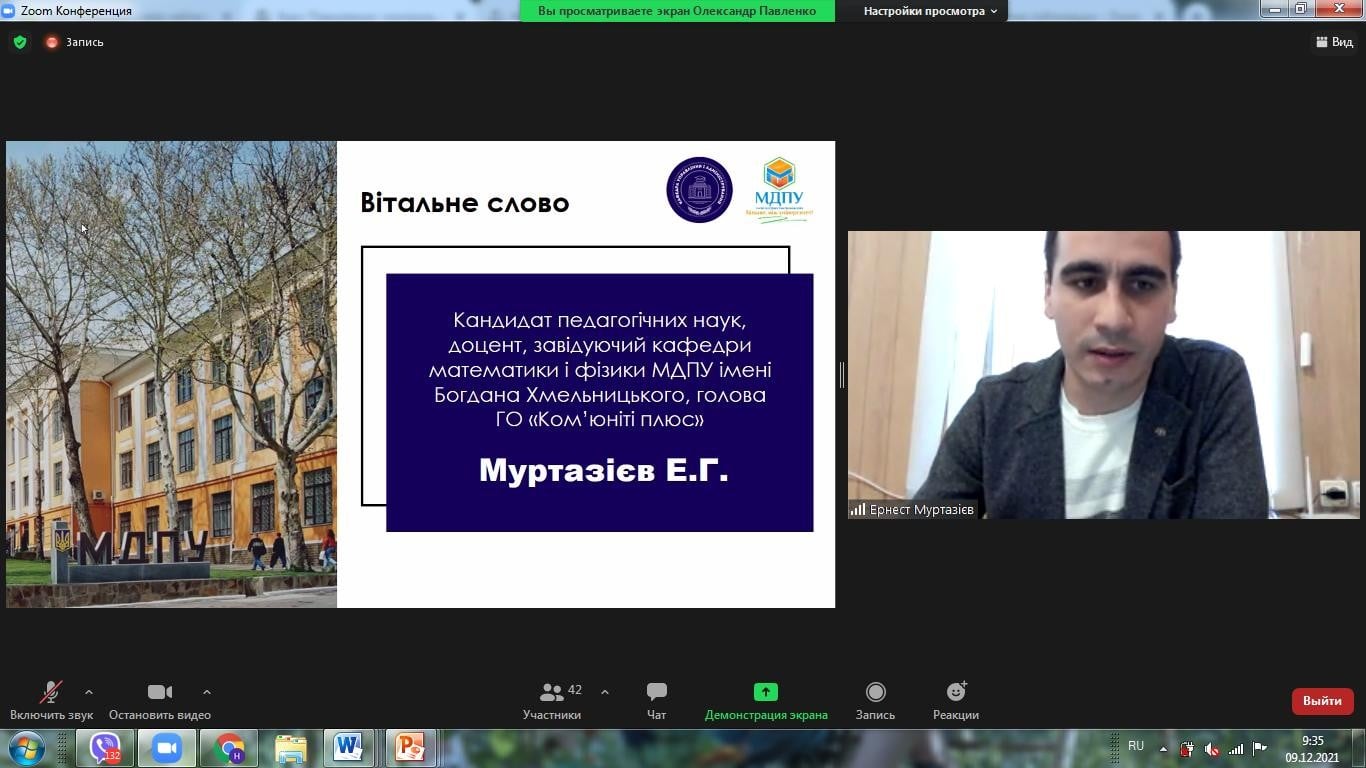Click the recording status indicator Запись
The width and height of the screenshot is (1366, 768).
(x=75, y=42)
